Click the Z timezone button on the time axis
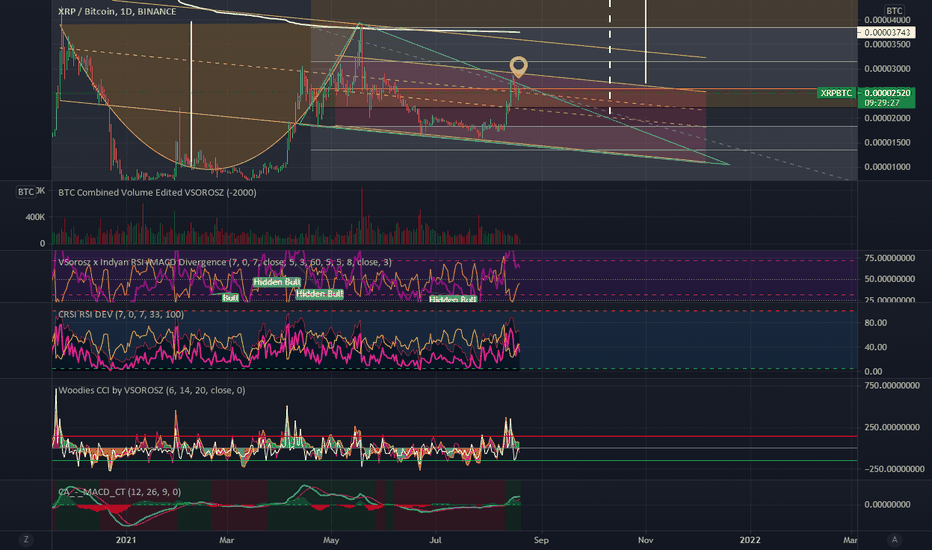Viewport: 932px width, 550px height. point(26,540)
